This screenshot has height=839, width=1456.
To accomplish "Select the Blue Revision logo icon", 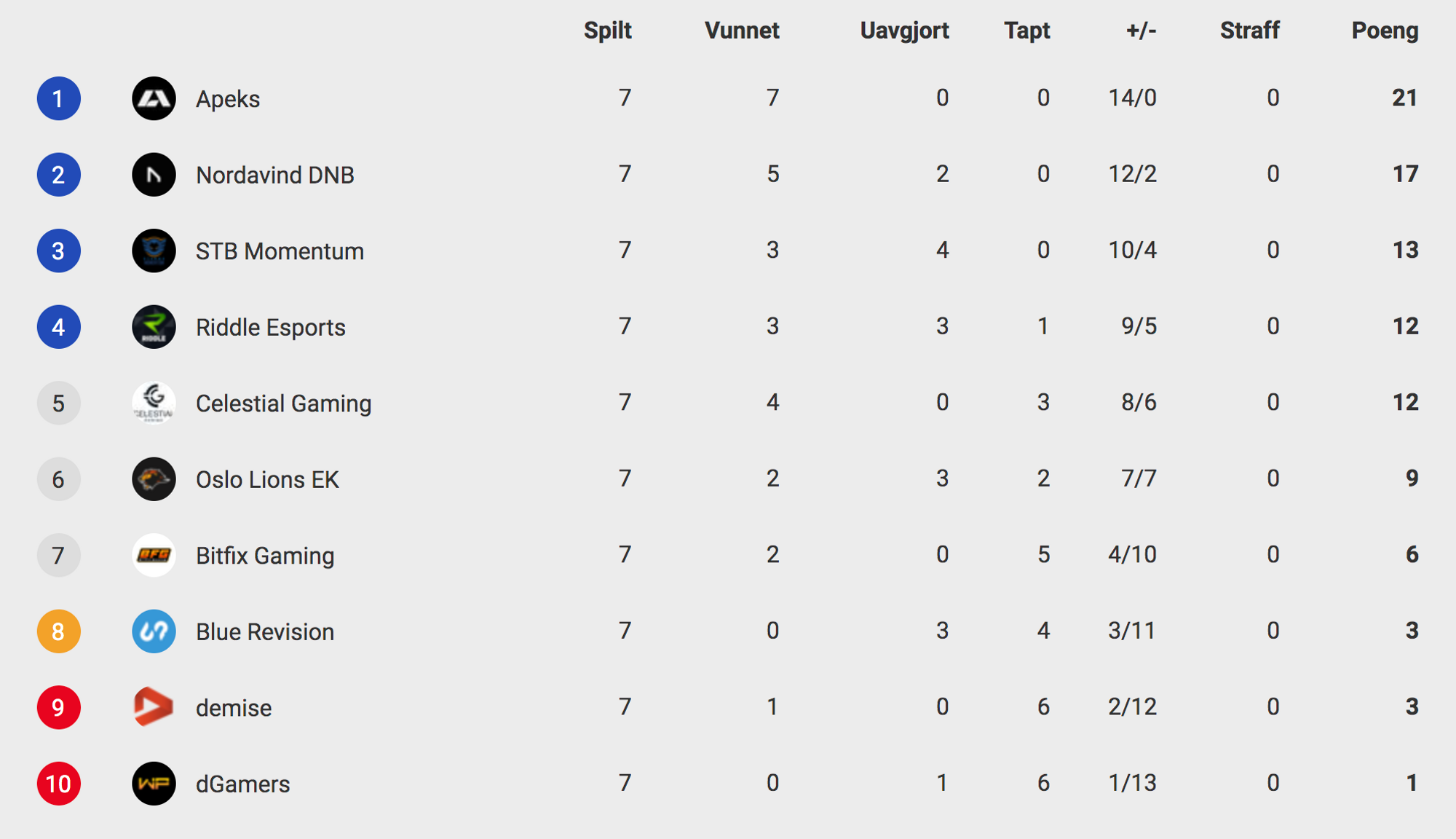I will click(x=154, y=631).
